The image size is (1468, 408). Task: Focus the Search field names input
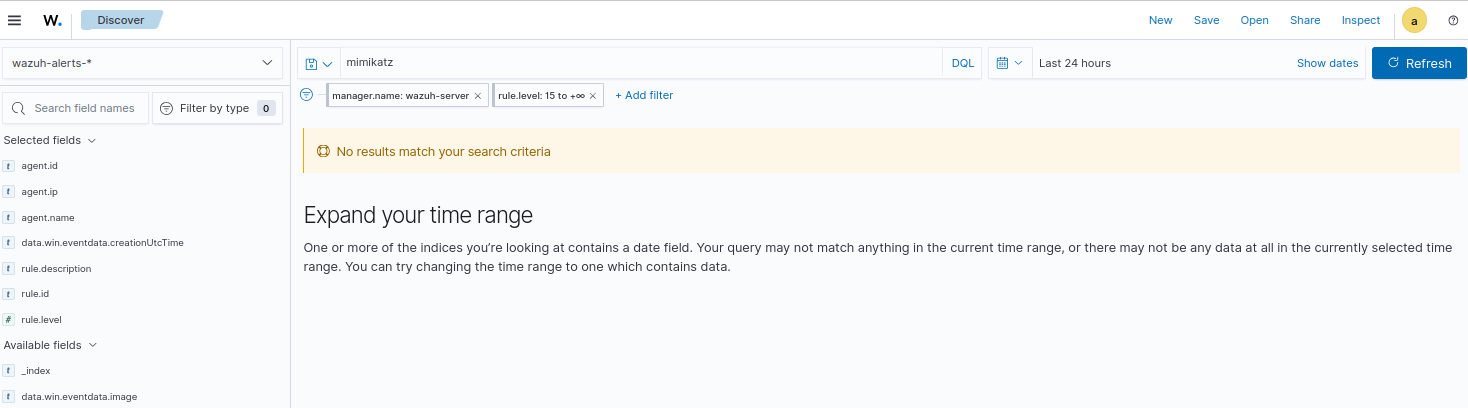tap(84, 108)
